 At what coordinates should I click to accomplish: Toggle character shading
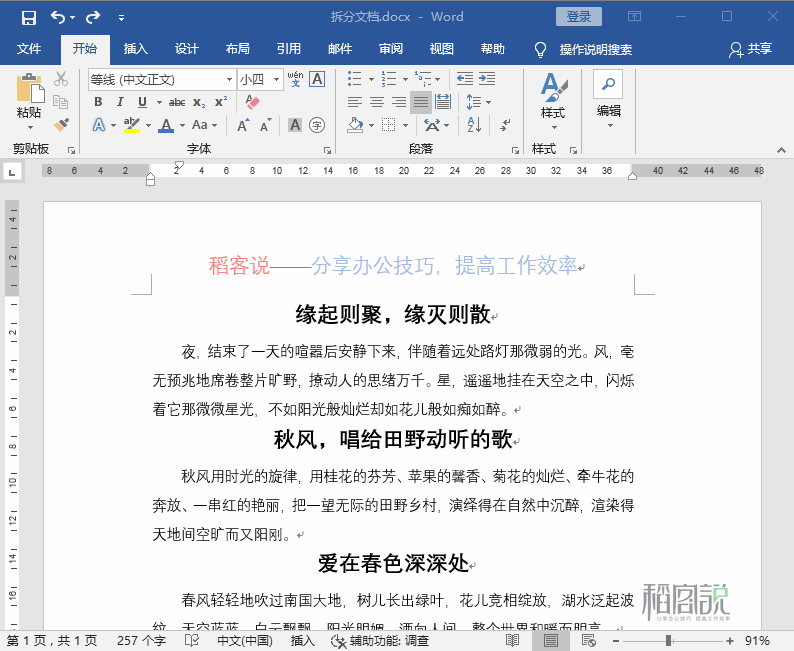coord(295,125)
